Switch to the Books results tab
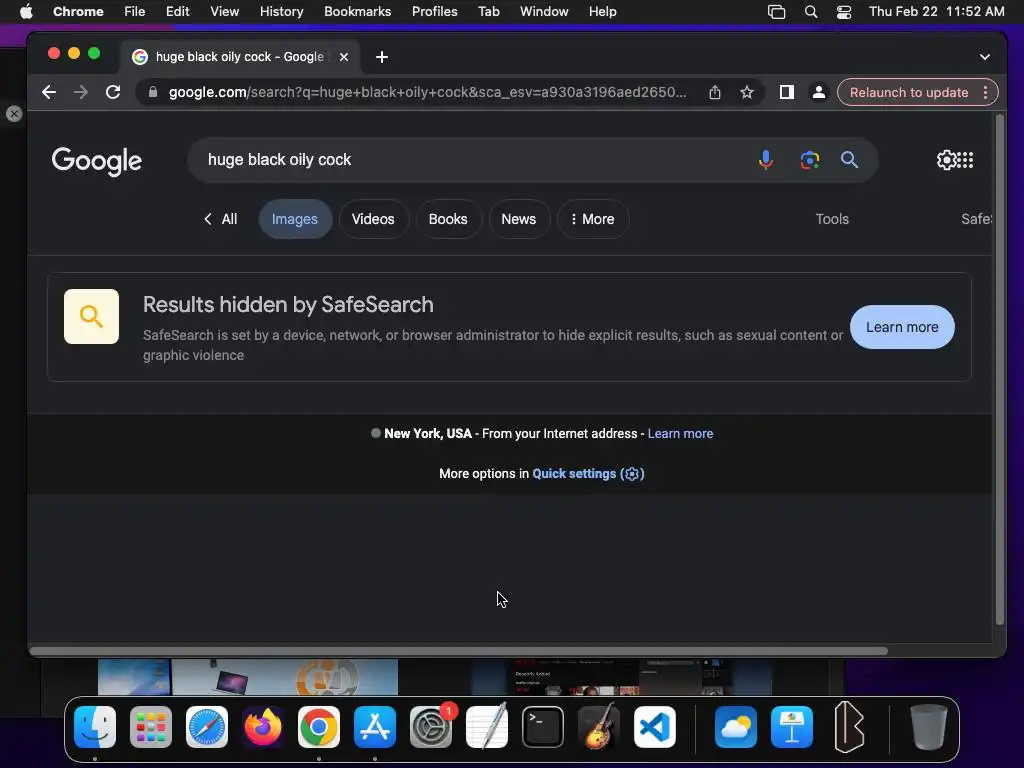The width and height of the screenshot is (1024, 768). point(448,219)
